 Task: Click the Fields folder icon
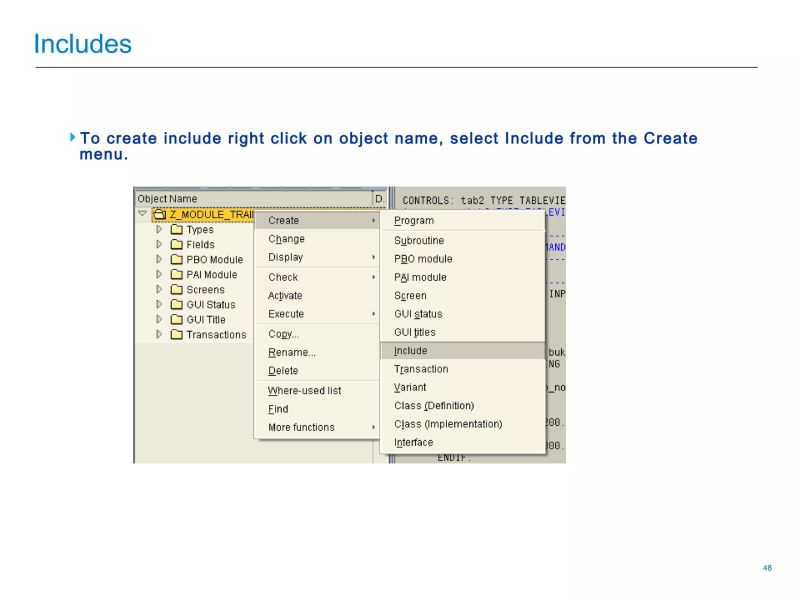[x=177, y=245]
